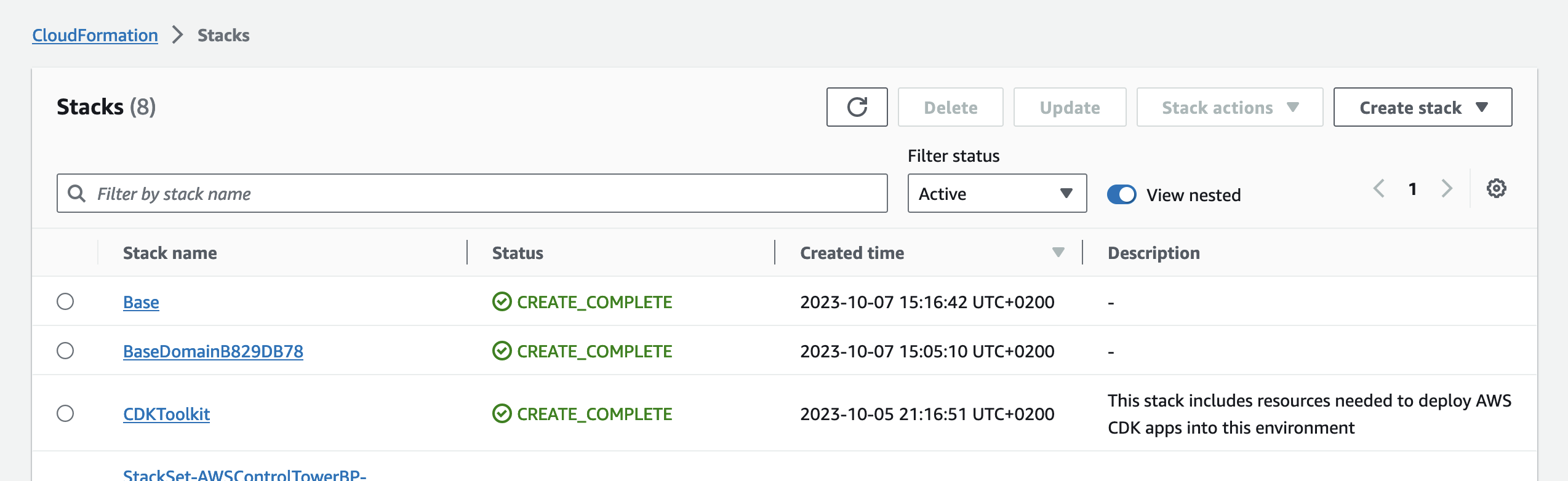Go to previous page arrow
Image resolution: width=1568 pixels, height=481 pixels.
coord(1379,188)
